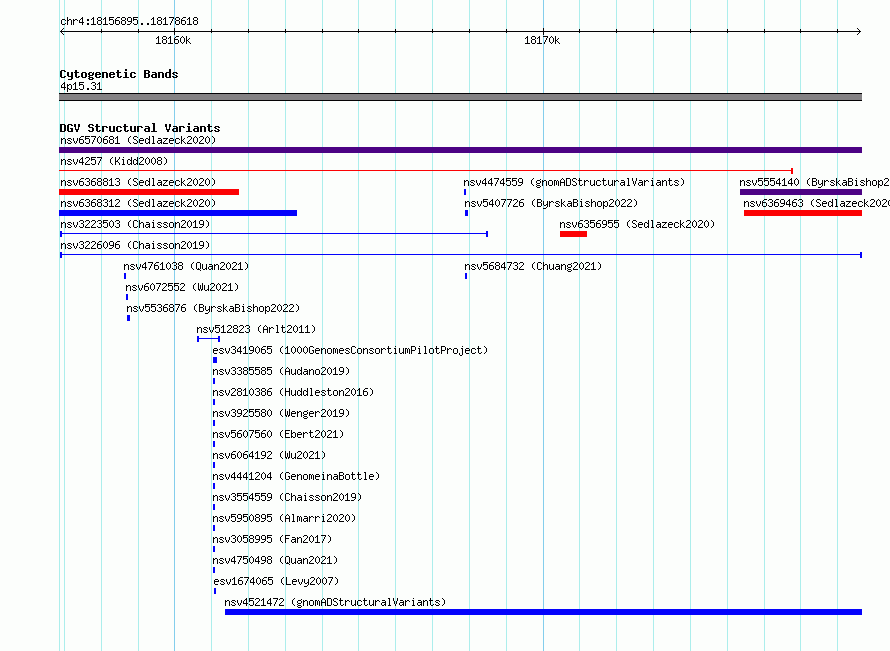Click nsv2810386 (Huddleston2016) variant label
This screenshot has width=890, height=651.
[293, 392]
